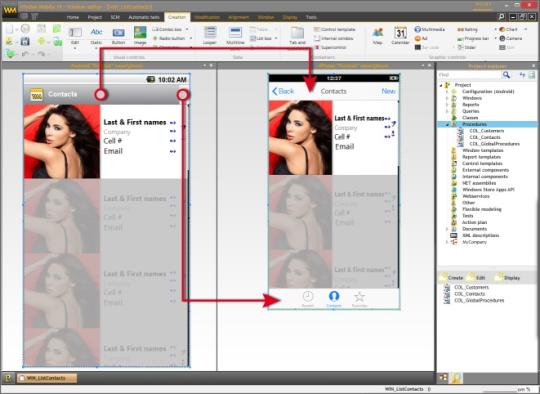This screenshot has width=540, height=394.
Task: Add a Calendar control
Action: [400, 36]
